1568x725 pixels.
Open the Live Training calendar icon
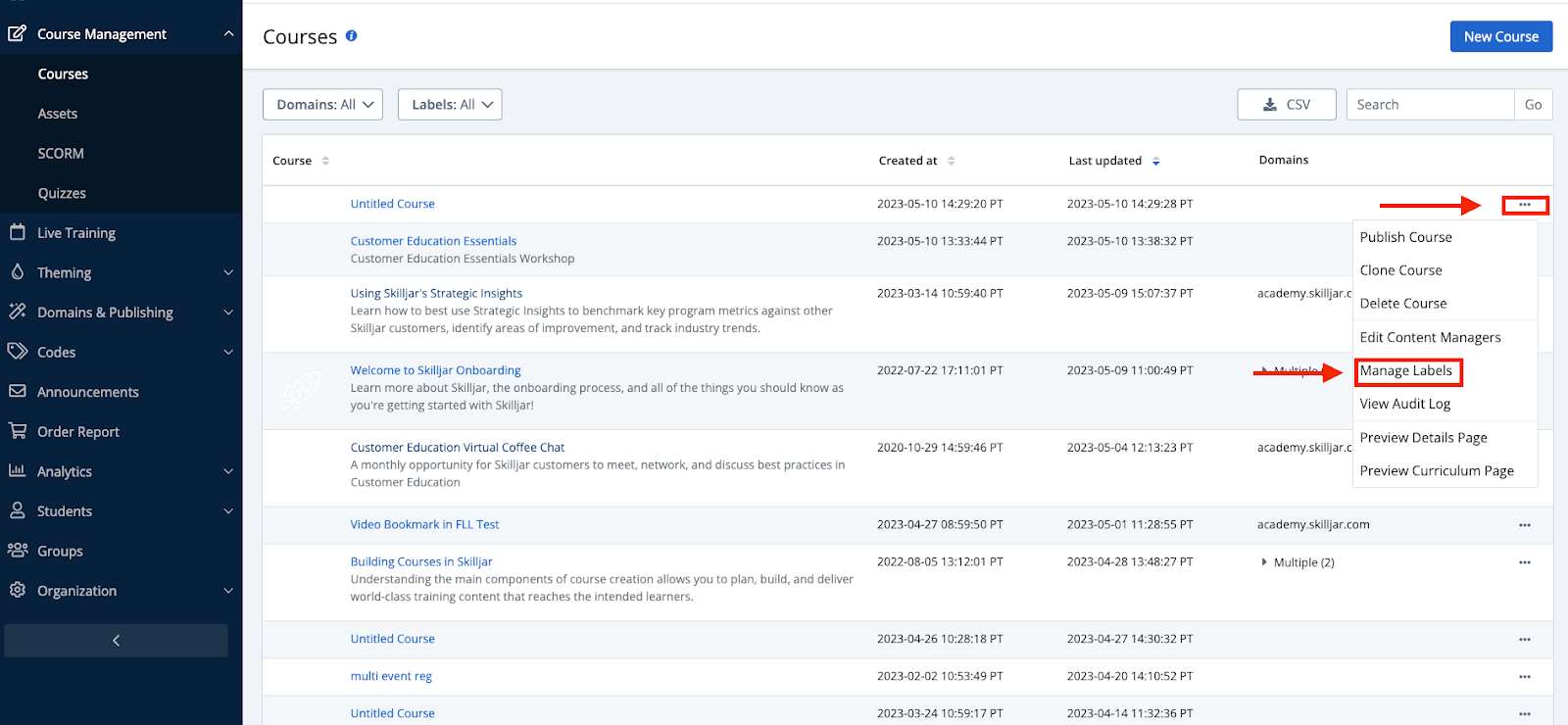click(18, 232)
